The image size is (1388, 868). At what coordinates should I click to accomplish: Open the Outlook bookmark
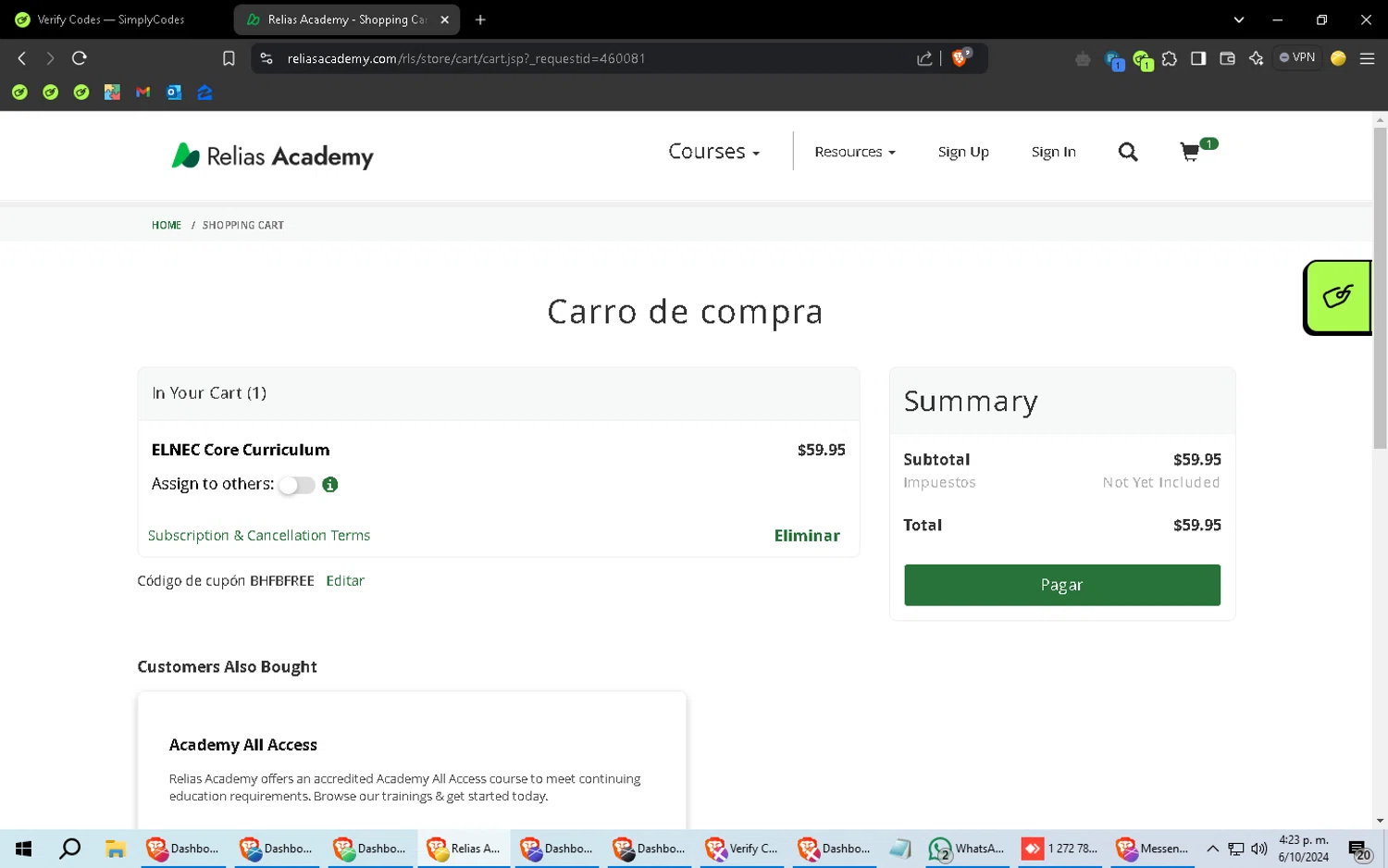click(174, 93)
